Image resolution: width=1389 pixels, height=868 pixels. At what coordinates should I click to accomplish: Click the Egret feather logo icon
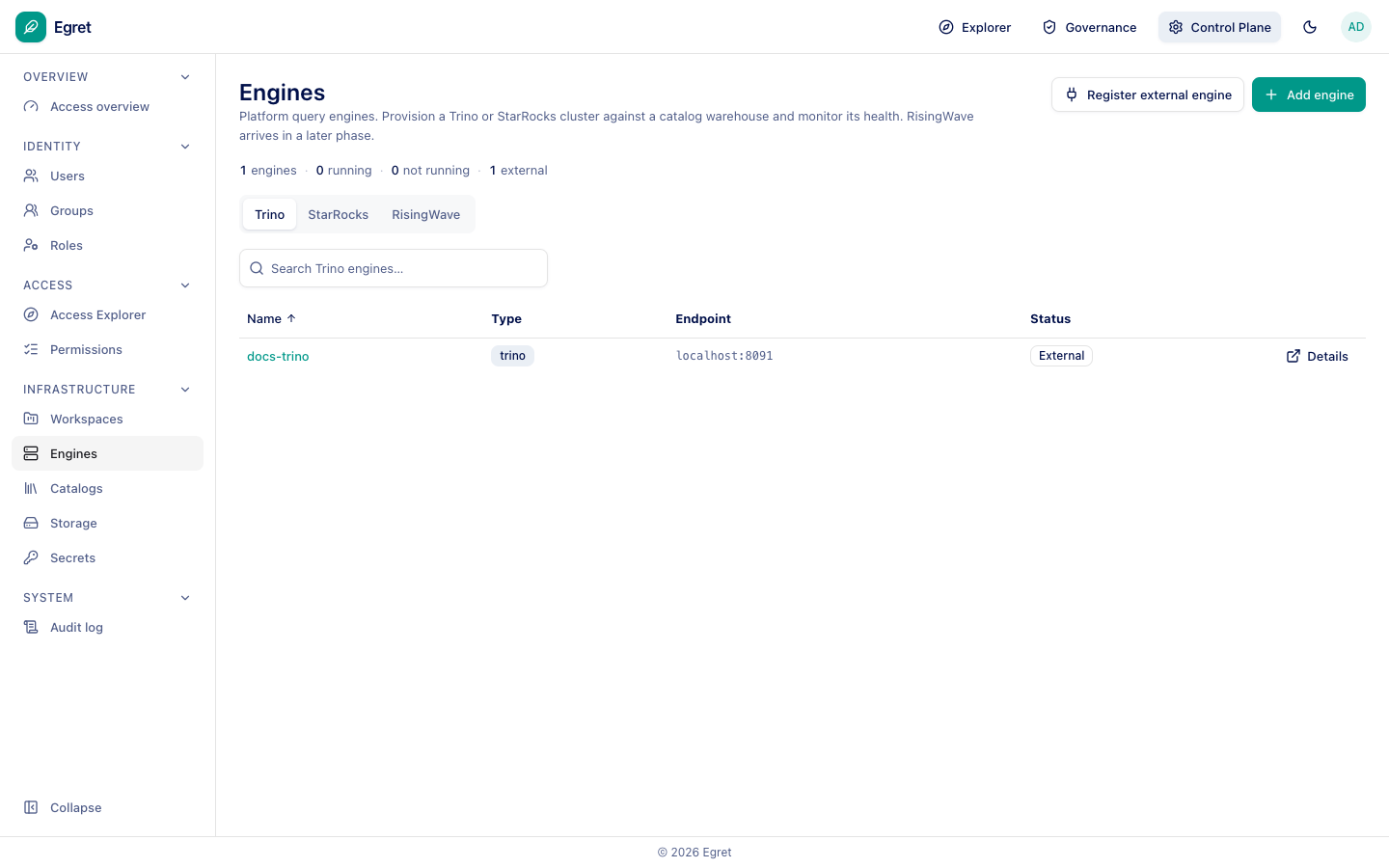coord(31,27)
